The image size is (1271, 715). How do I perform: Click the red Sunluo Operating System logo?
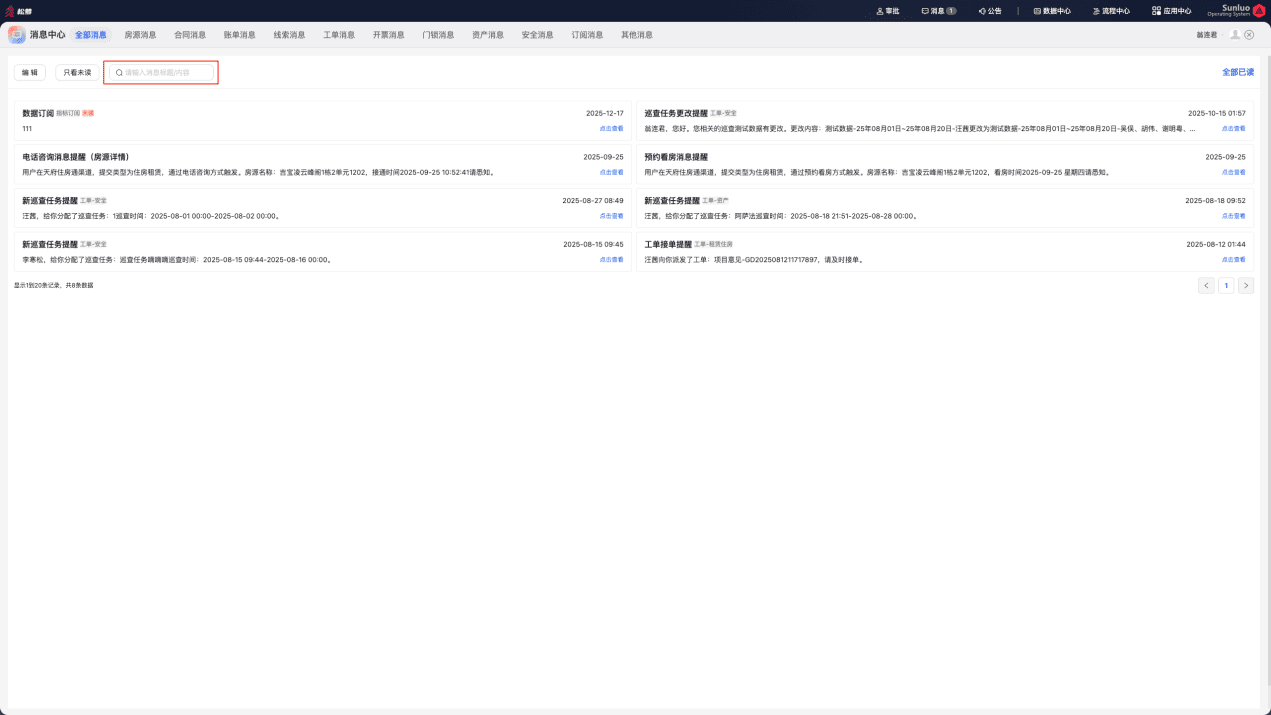pos(1259,11)
